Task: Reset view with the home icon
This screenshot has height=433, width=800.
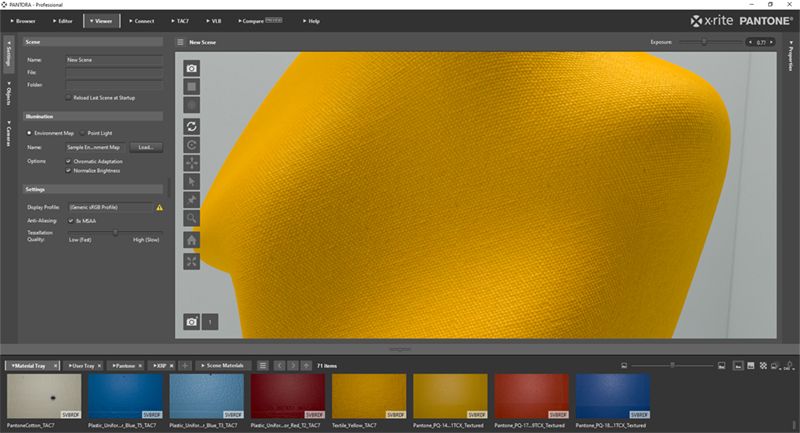Action: [x=191, y=240]
